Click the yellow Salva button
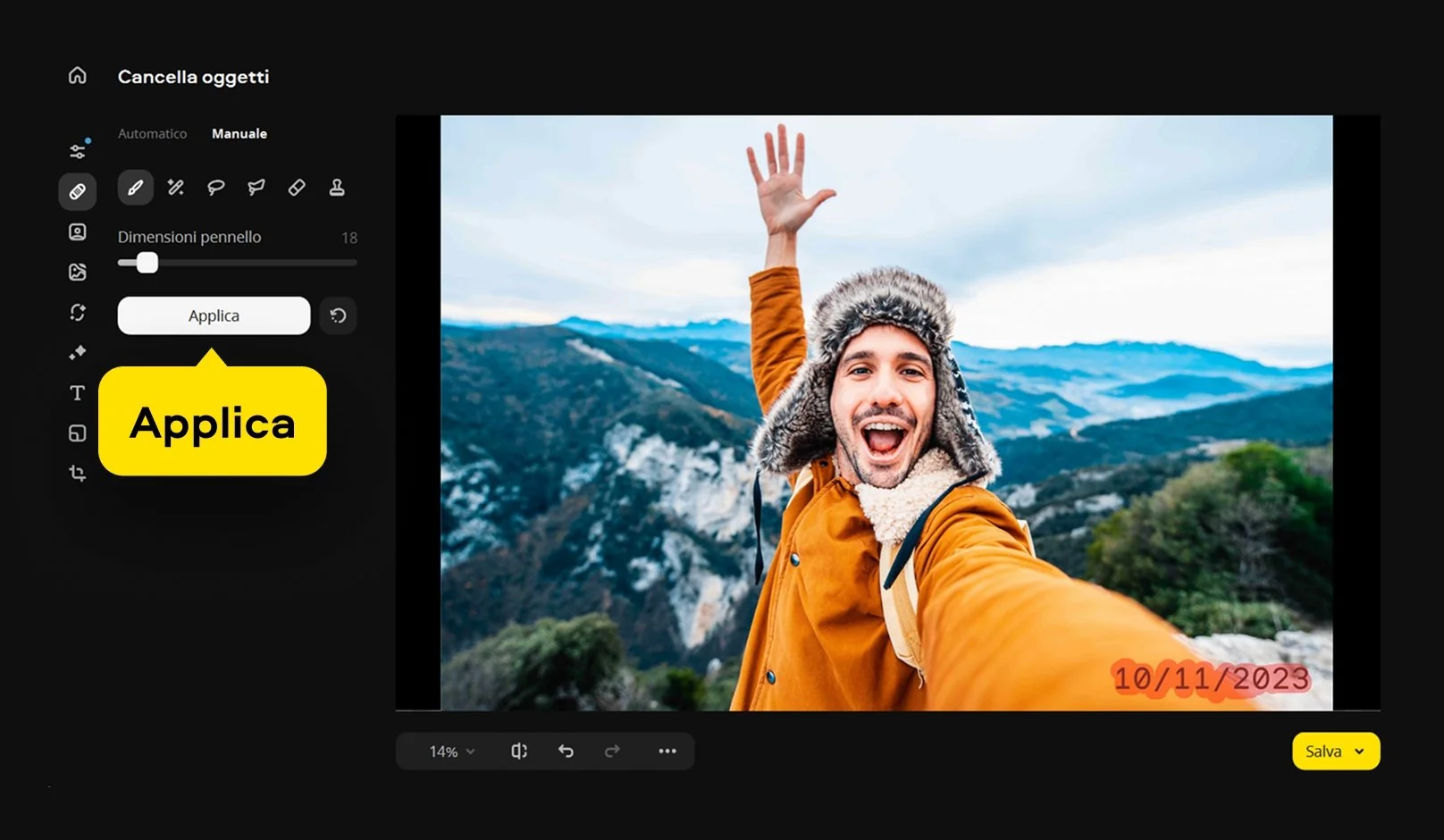 1336,751
